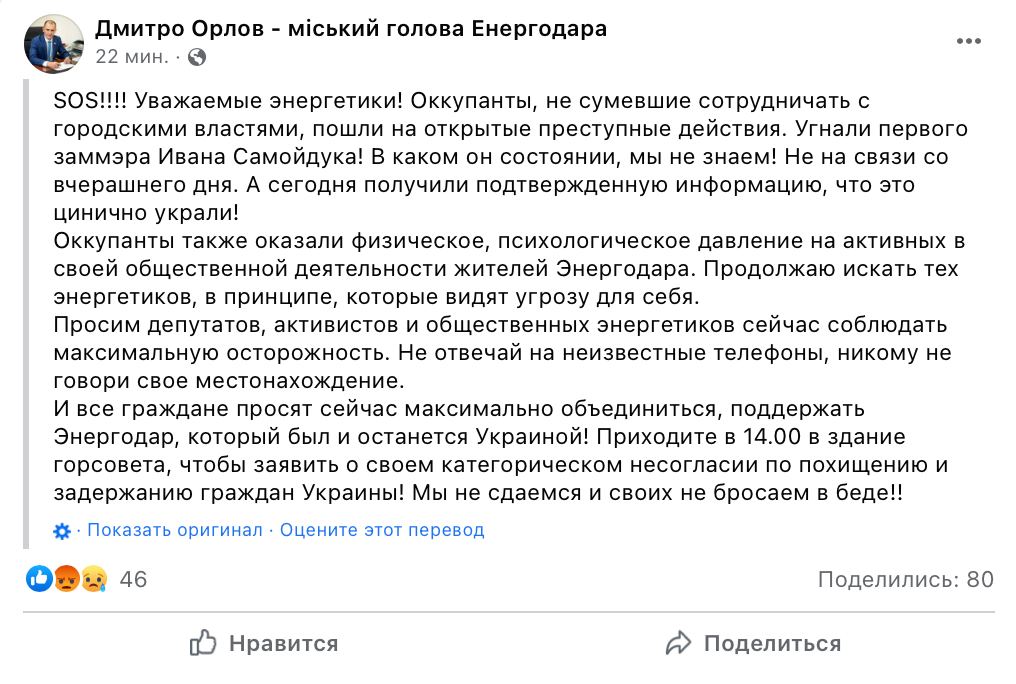Open translation settings gear icon

(x=62, y=532)
